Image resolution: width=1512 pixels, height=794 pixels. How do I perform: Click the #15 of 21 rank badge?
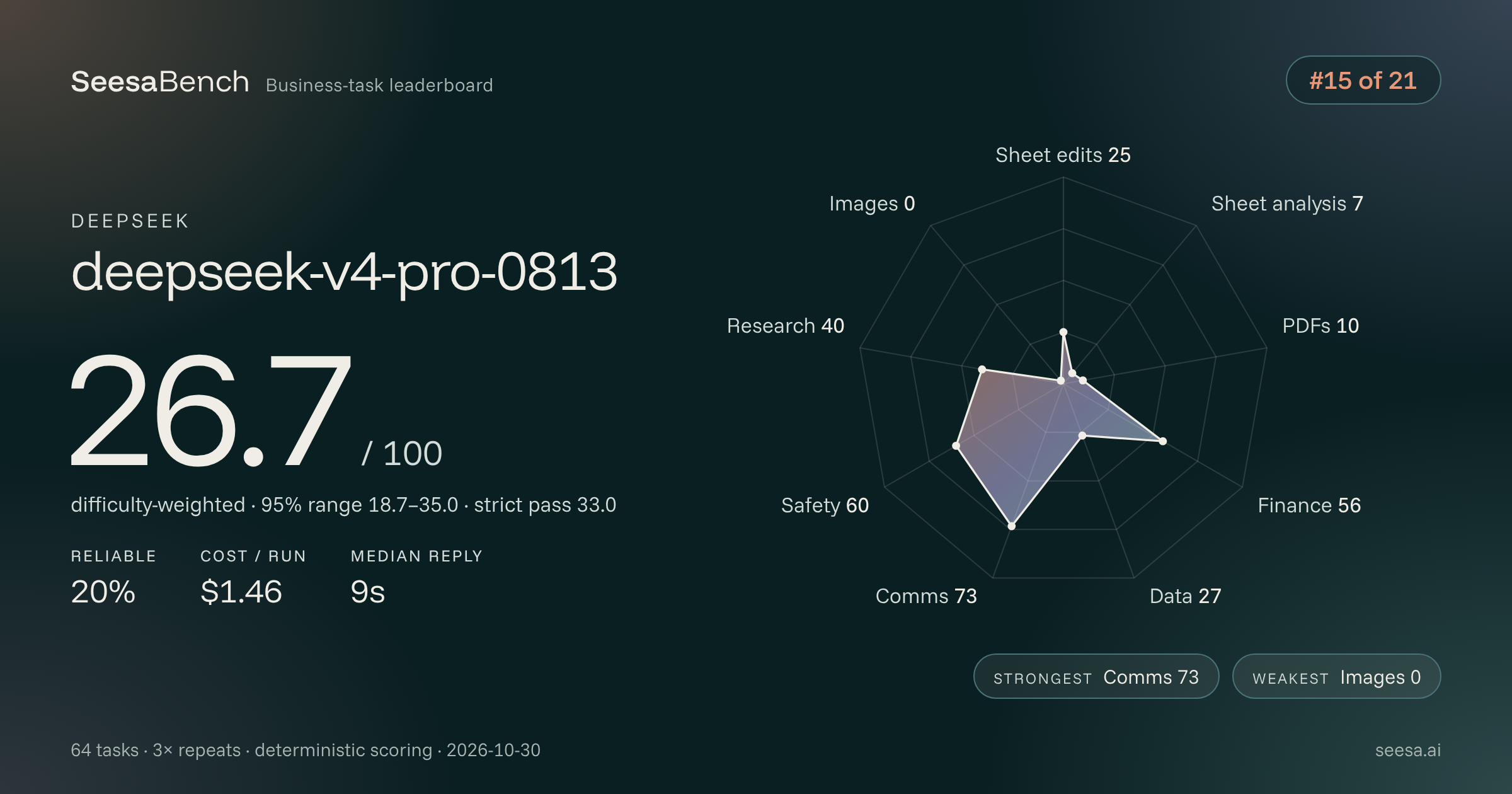point(1363,80)
